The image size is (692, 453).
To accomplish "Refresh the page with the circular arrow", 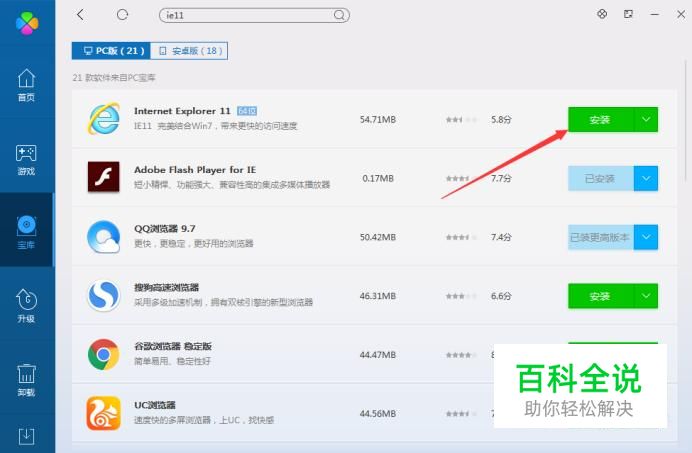I will click(x=122, y=15).
